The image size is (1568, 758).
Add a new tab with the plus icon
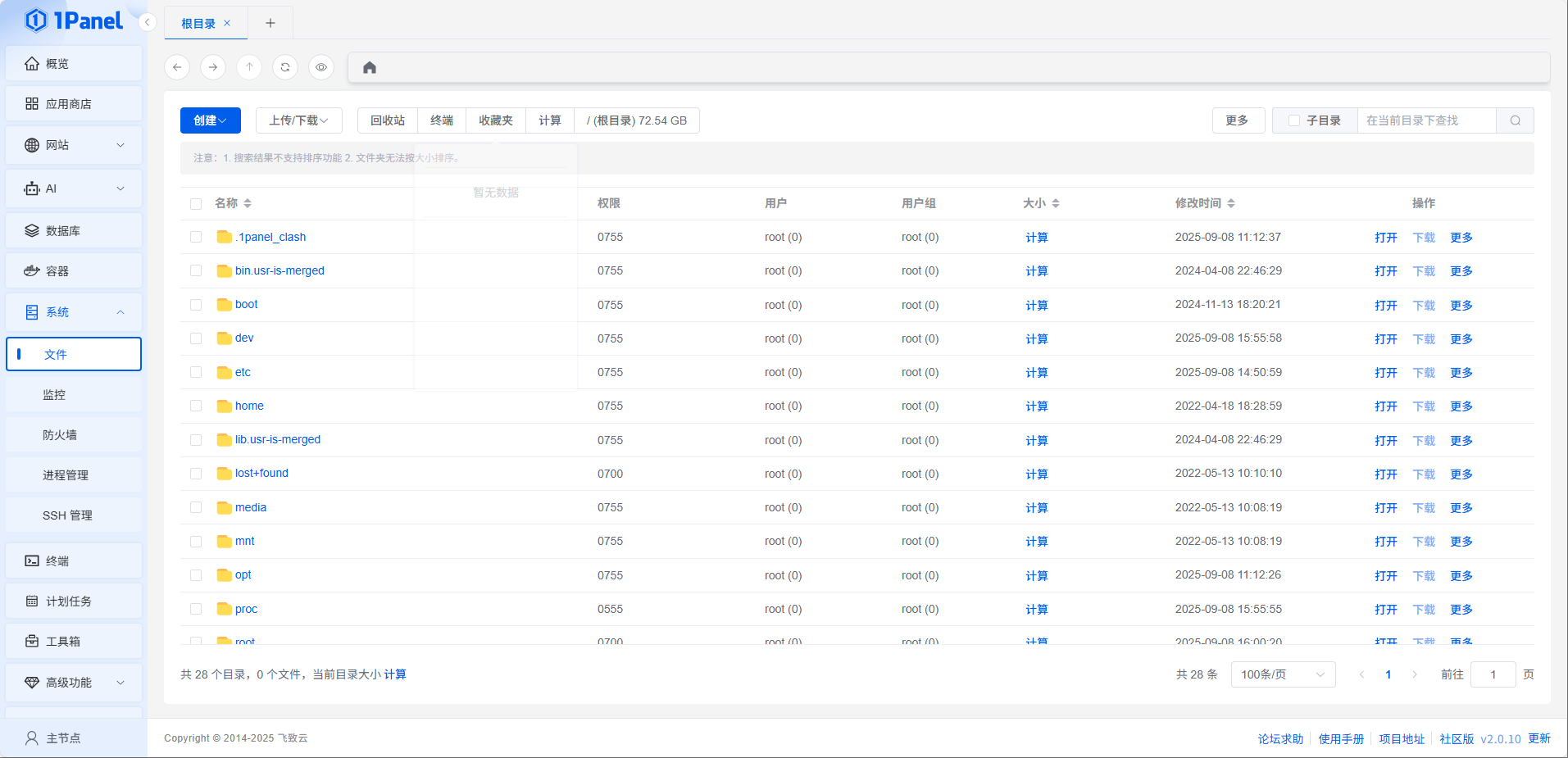pyautogui.click(x=270, y=23)
